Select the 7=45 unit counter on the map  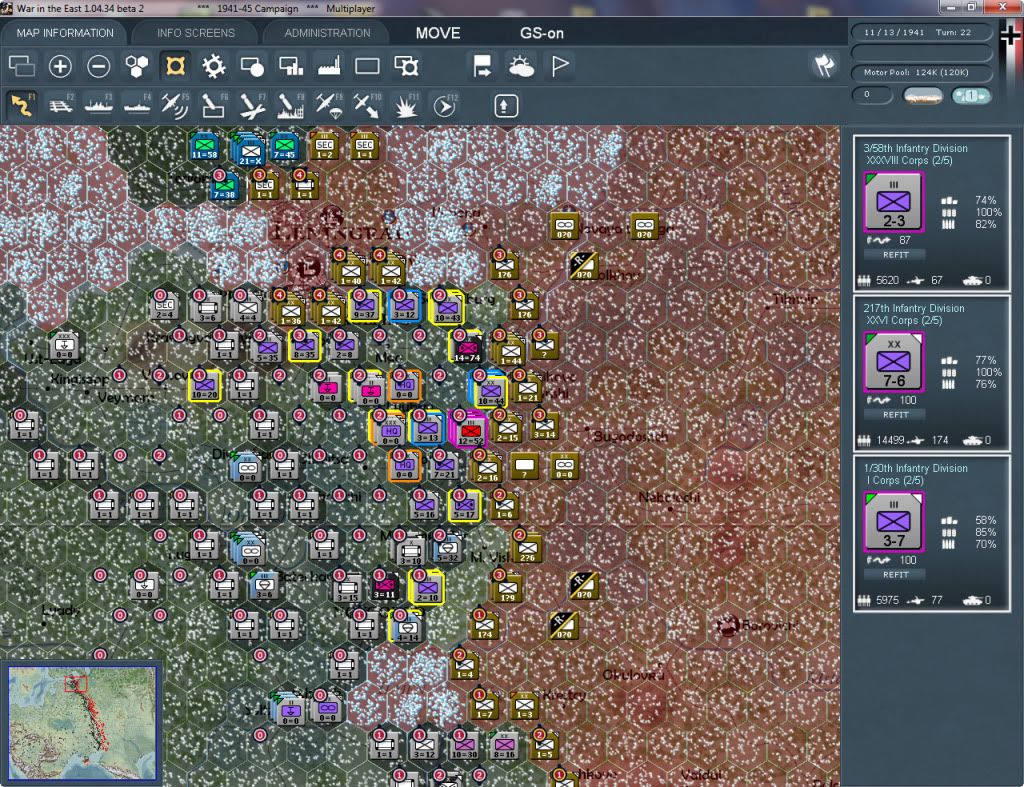click(x=284, y=146)
